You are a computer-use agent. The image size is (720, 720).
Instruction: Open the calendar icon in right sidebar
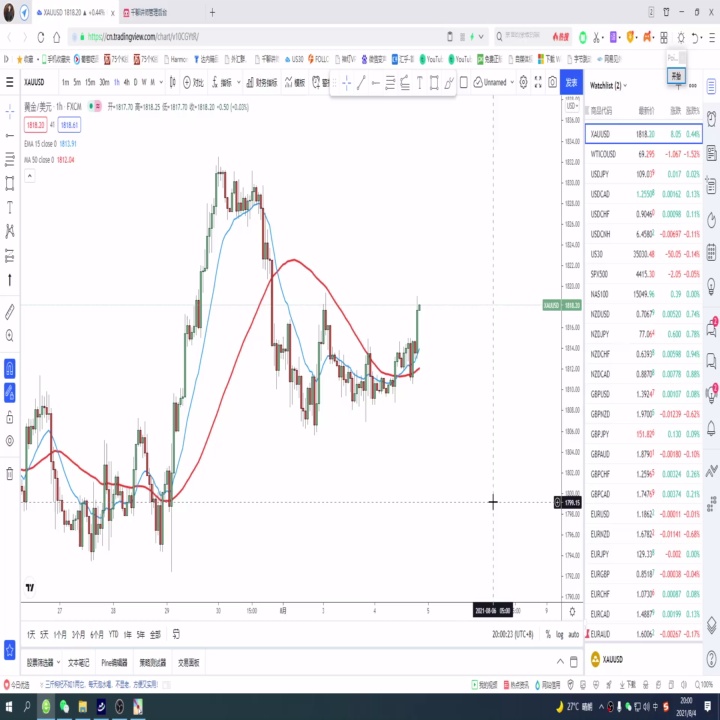pyautogui.click(x=711, y=252)
